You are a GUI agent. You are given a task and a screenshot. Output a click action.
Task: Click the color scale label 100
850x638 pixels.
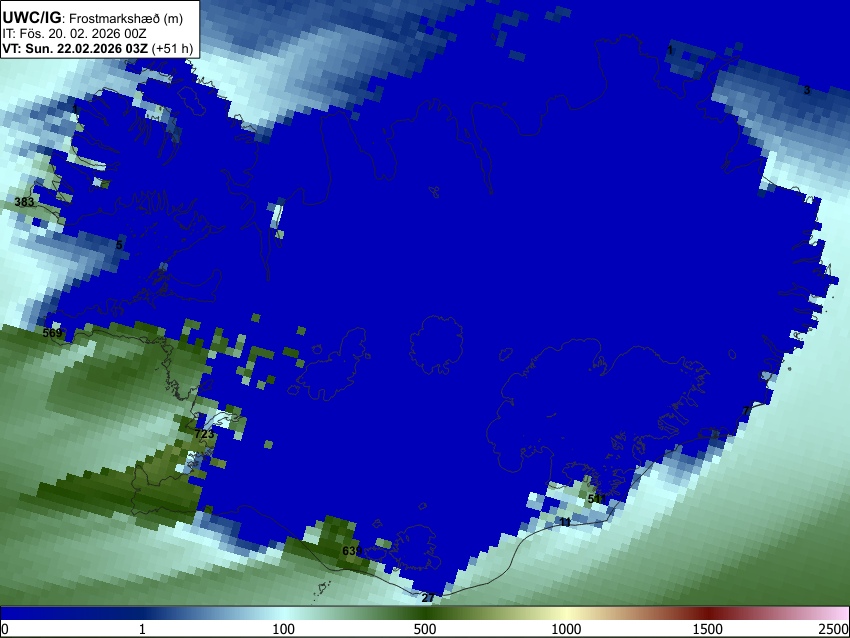coord(283,629)
